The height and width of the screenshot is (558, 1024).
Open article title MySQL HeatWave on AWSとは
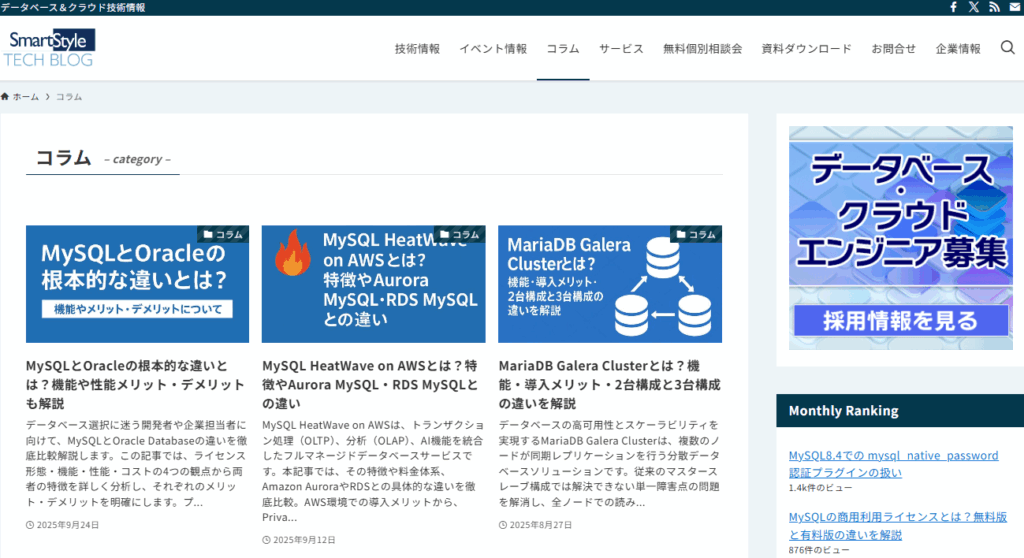coord(370,384)
